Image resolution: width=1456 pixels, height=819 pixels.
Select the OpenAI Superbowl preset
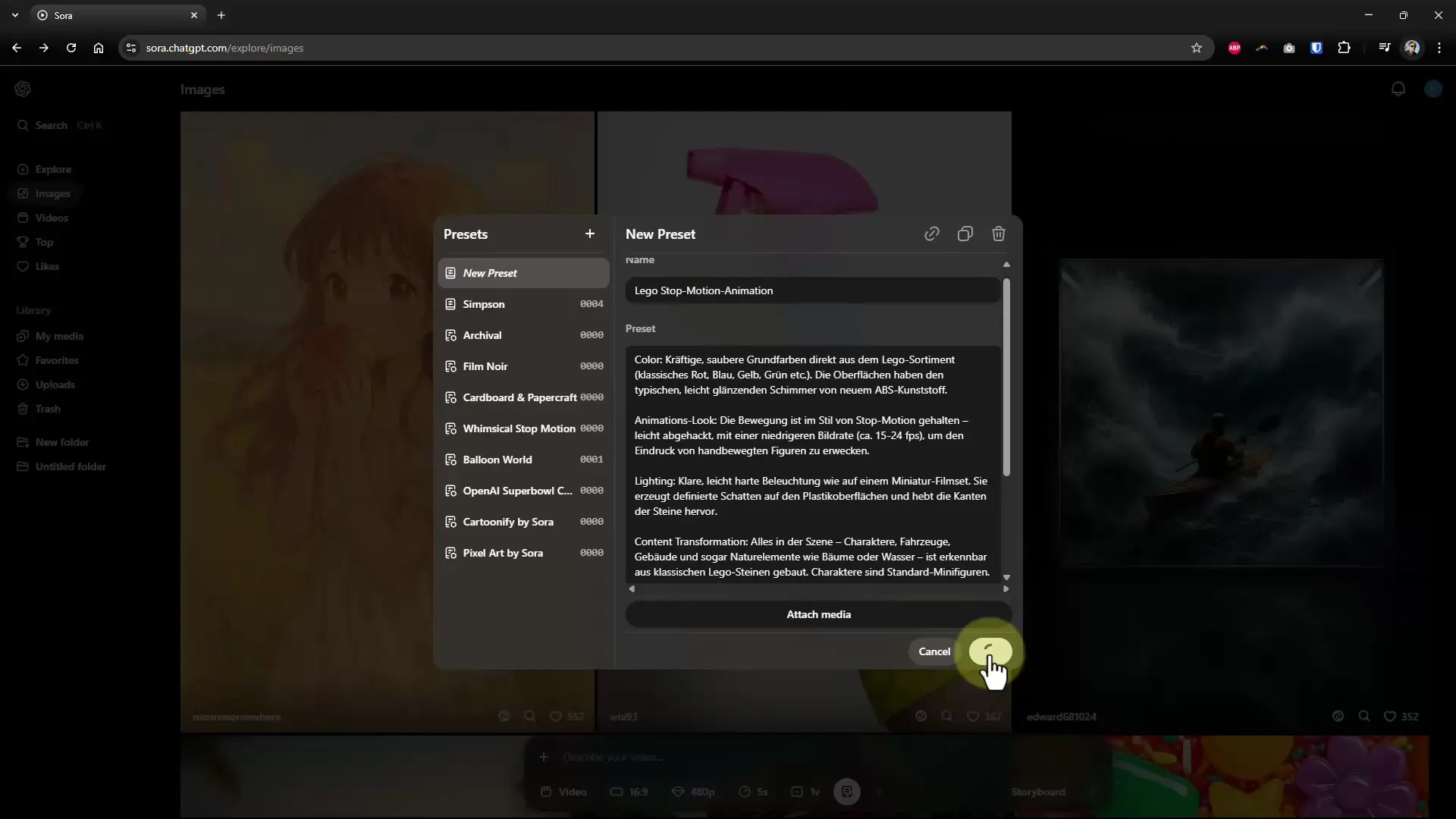coord(523,491)
